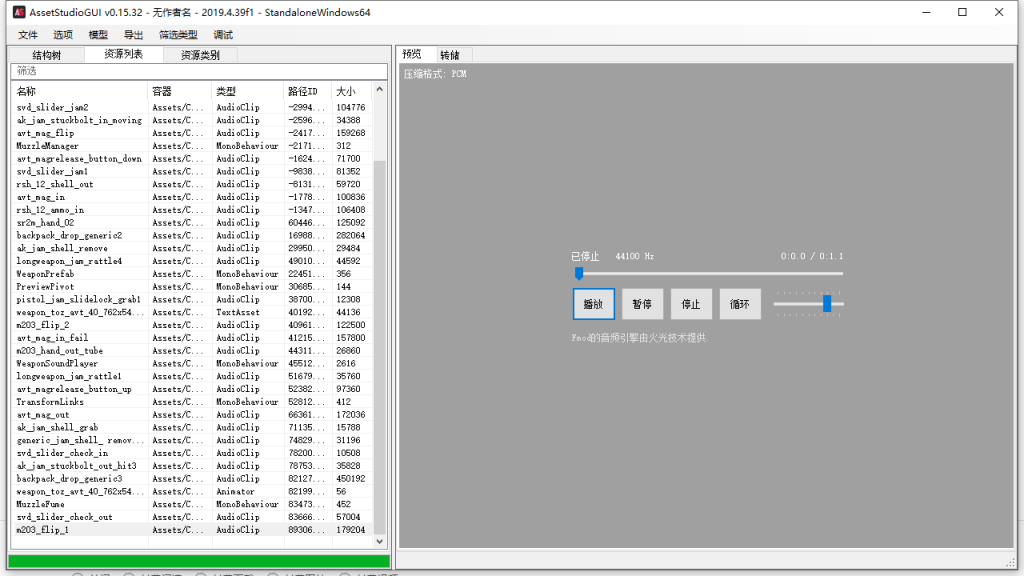Sort by the 路径ID column header
Image resolution: width=1024 pixels, height=576 pixels.
coord(307,91)
